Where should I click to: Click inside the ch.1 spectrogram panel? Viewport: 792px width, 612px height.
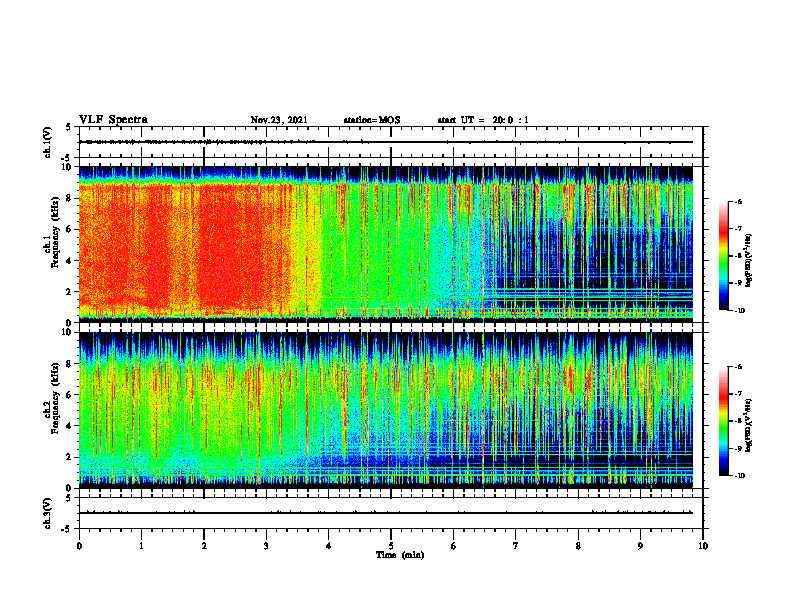(386, 244)
